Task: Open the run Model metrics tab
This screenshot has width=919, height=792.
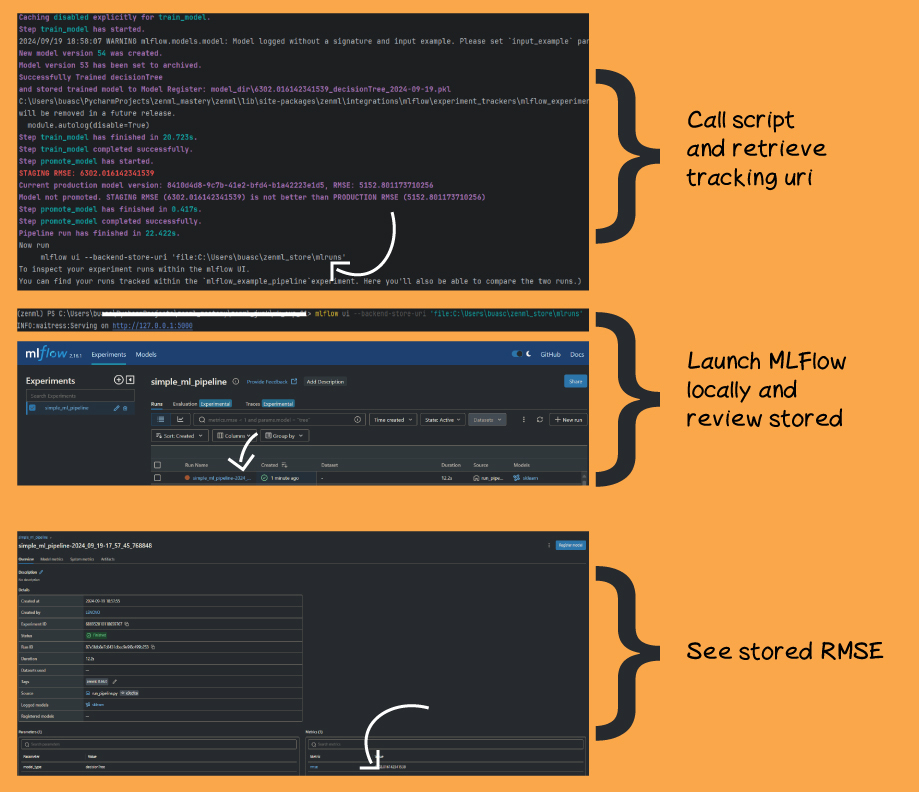Action: click(x=52, y=559)
